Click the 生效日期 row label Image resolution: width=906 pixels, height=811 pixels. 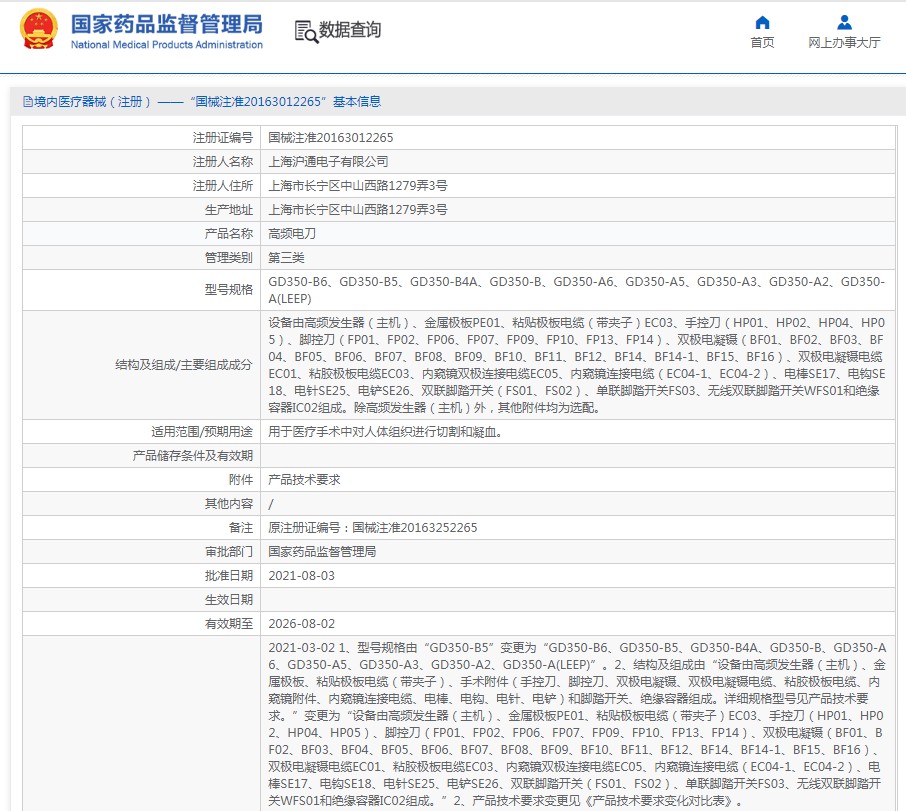click(229, 600)
